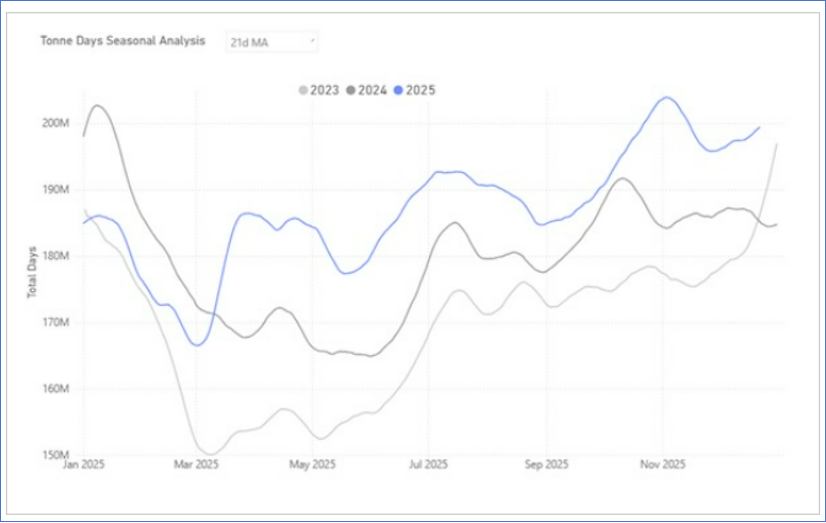Toggle the 2023 series legend label
Image resolution: width=826 pixels, height=523 pixels.
[x=324, y=90]
